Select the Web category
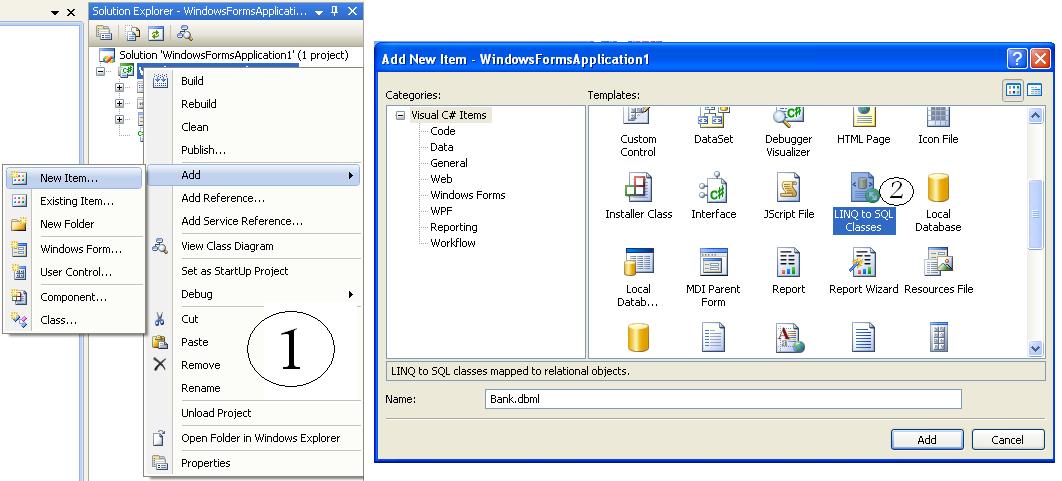 coord(442,180)
